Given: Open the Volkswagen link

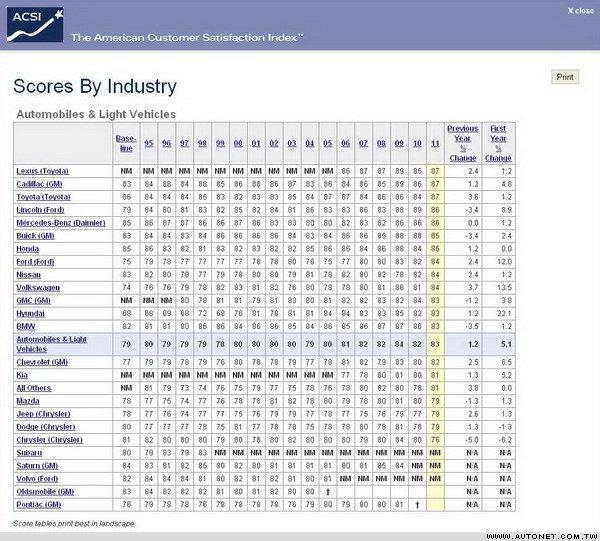Looking at the screenshot, I should click(38, 288).
